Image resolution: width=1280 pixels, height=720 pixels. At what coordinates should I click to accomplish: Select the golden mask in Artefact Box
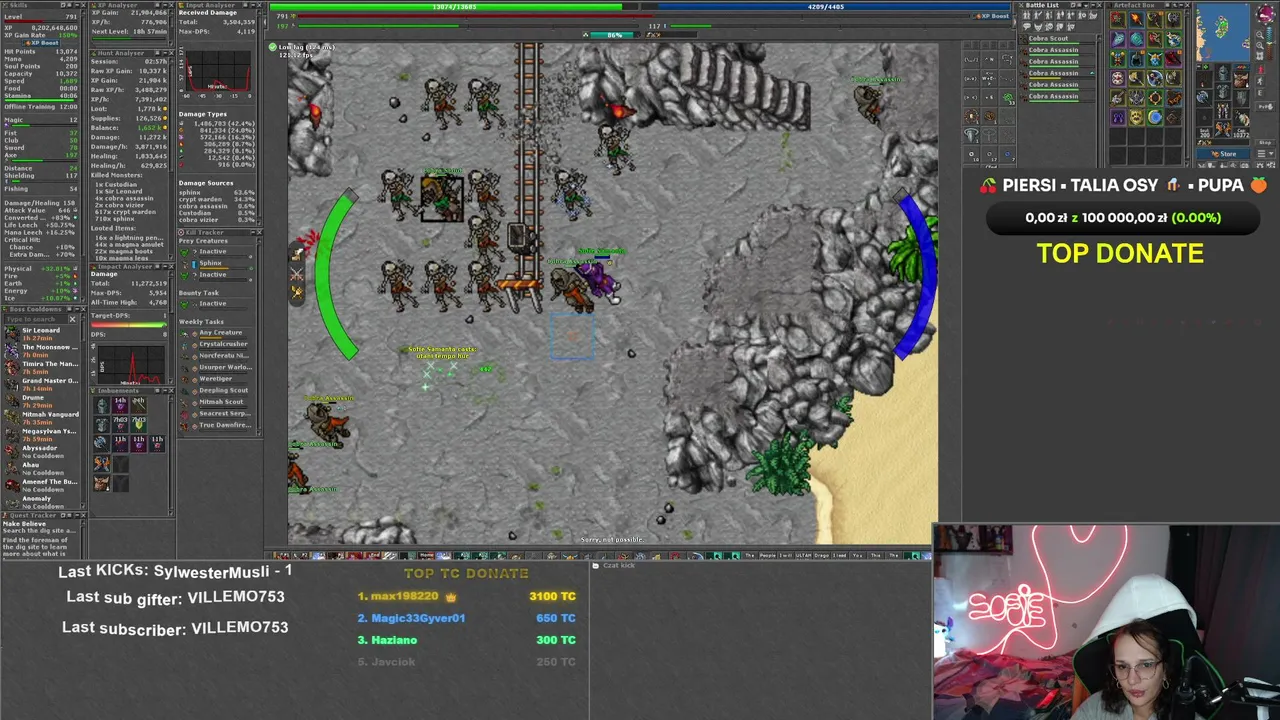[1136, 118]
